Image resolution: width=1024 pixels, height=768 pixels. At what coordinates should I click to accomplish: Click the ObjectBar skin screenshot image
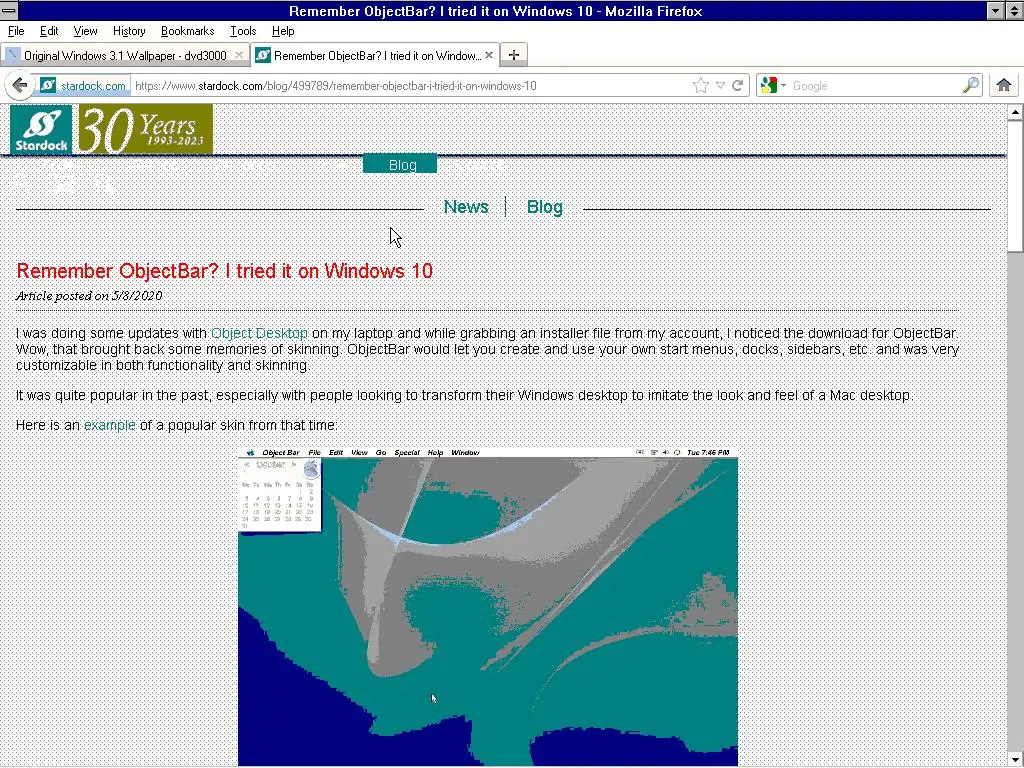(488, 606)
